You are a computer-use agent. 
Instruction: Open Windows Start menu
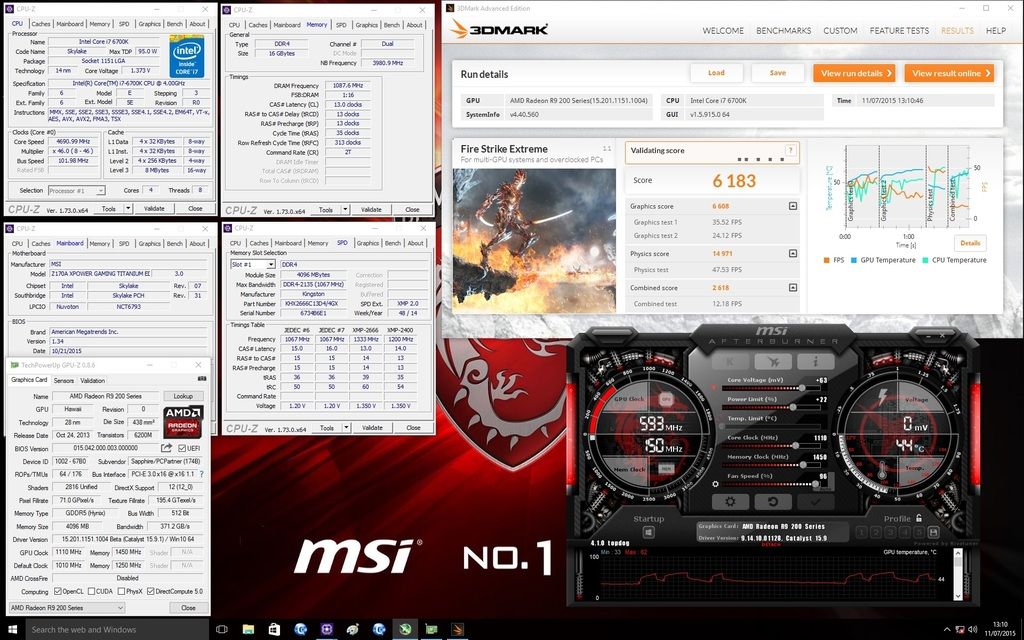(13, 630)
